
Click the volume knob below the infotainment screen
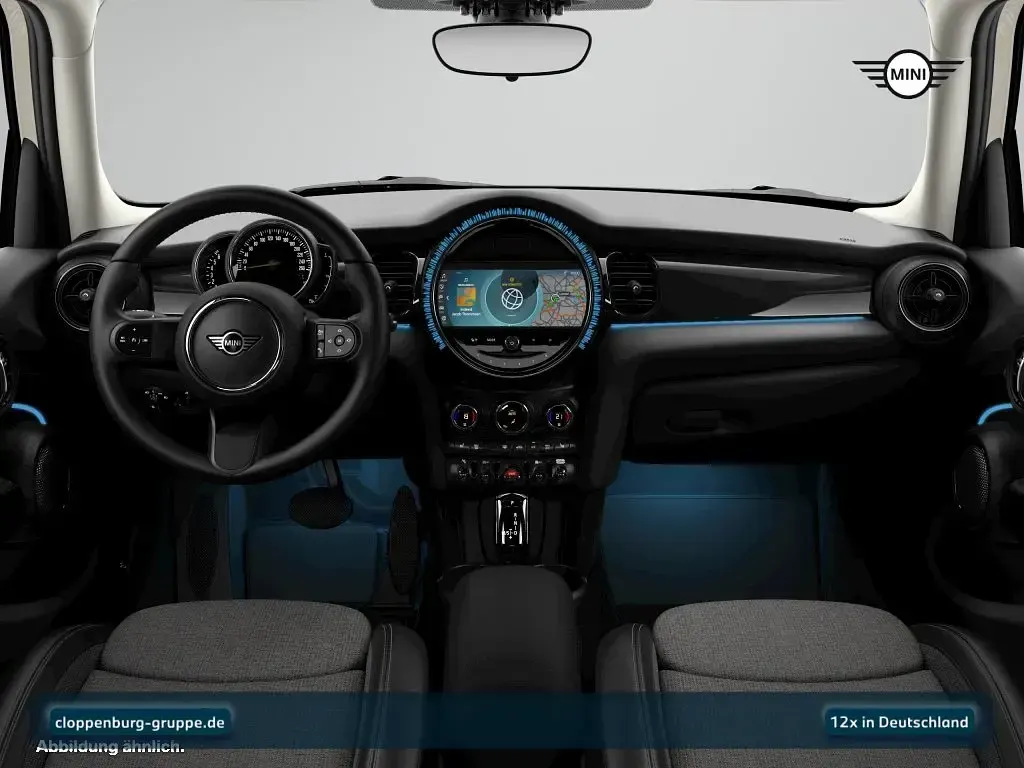tap(511, 342)
